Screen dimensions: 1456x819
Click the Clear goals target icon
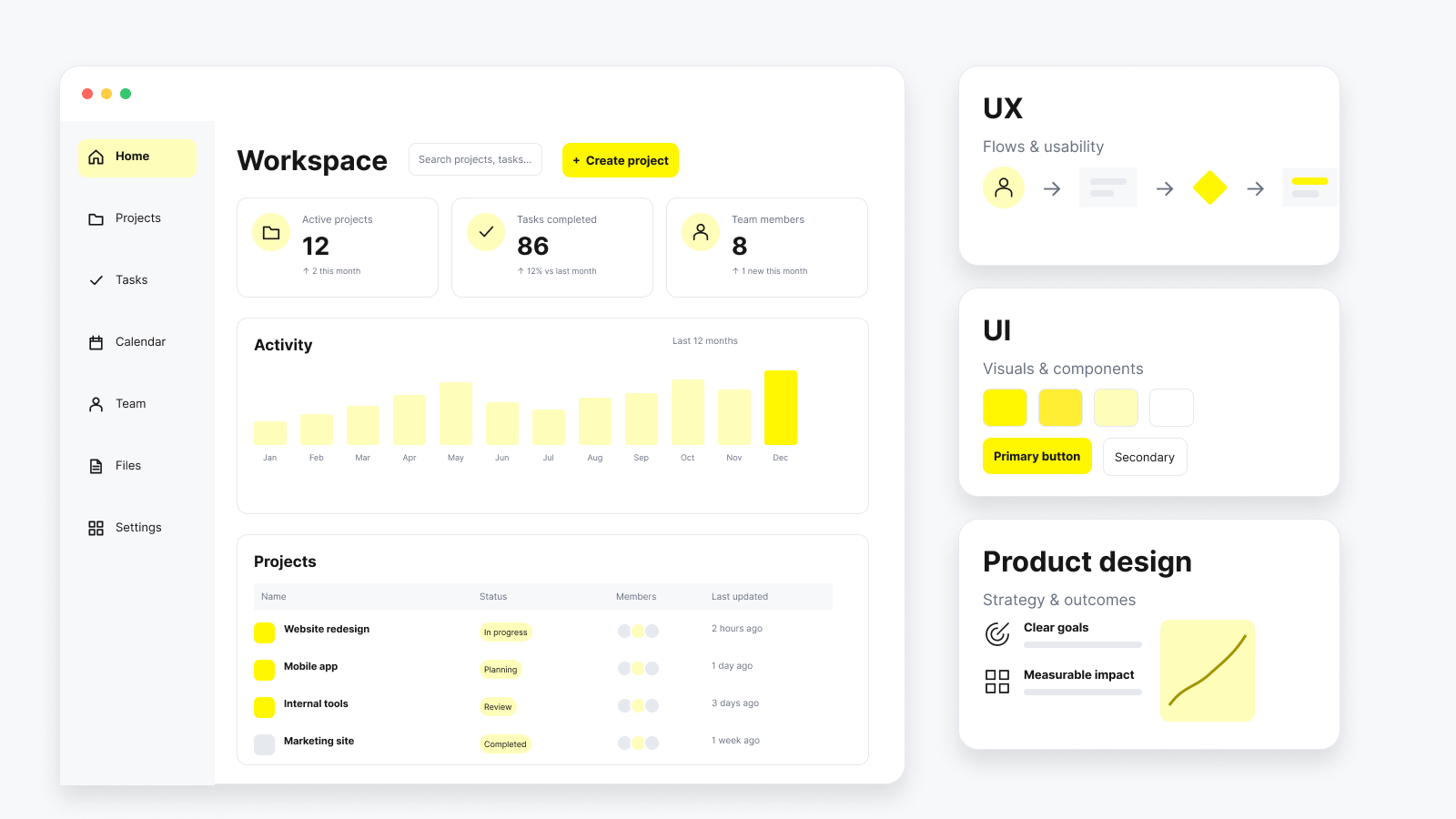coord(997,633)
